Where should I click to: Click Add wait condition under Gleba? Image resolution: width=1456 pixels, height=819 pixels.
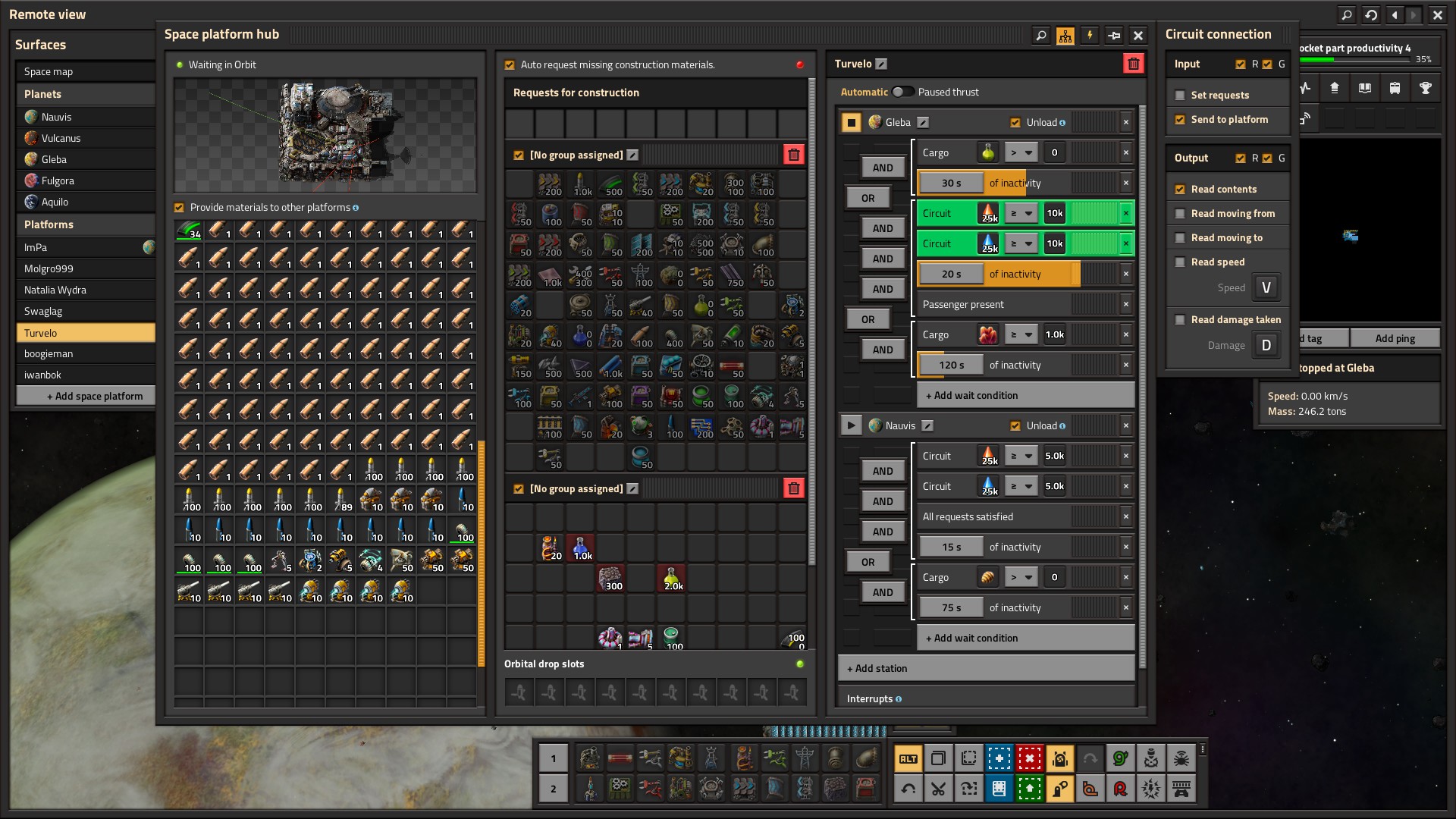[1025, 395]
